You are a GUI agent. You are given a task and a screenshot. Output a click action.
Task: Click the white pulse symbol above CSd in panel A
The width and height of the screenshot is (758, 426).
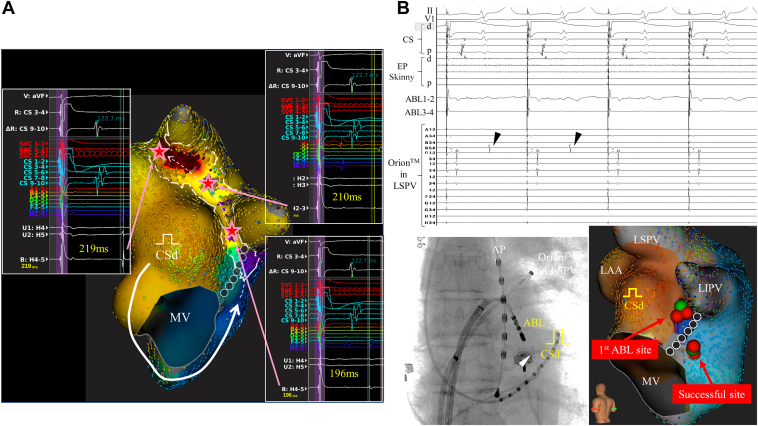[x=168, y=239]
